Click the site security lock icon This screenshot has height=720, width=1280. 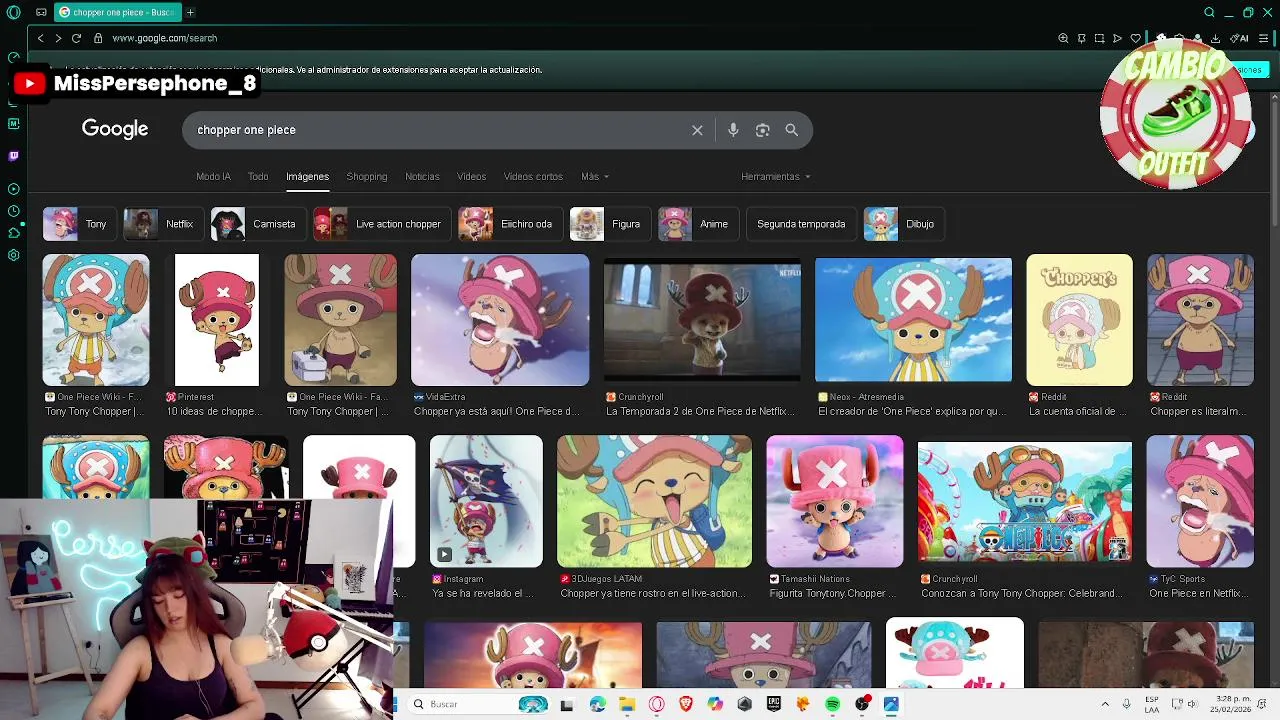click(x=98, y=38)
